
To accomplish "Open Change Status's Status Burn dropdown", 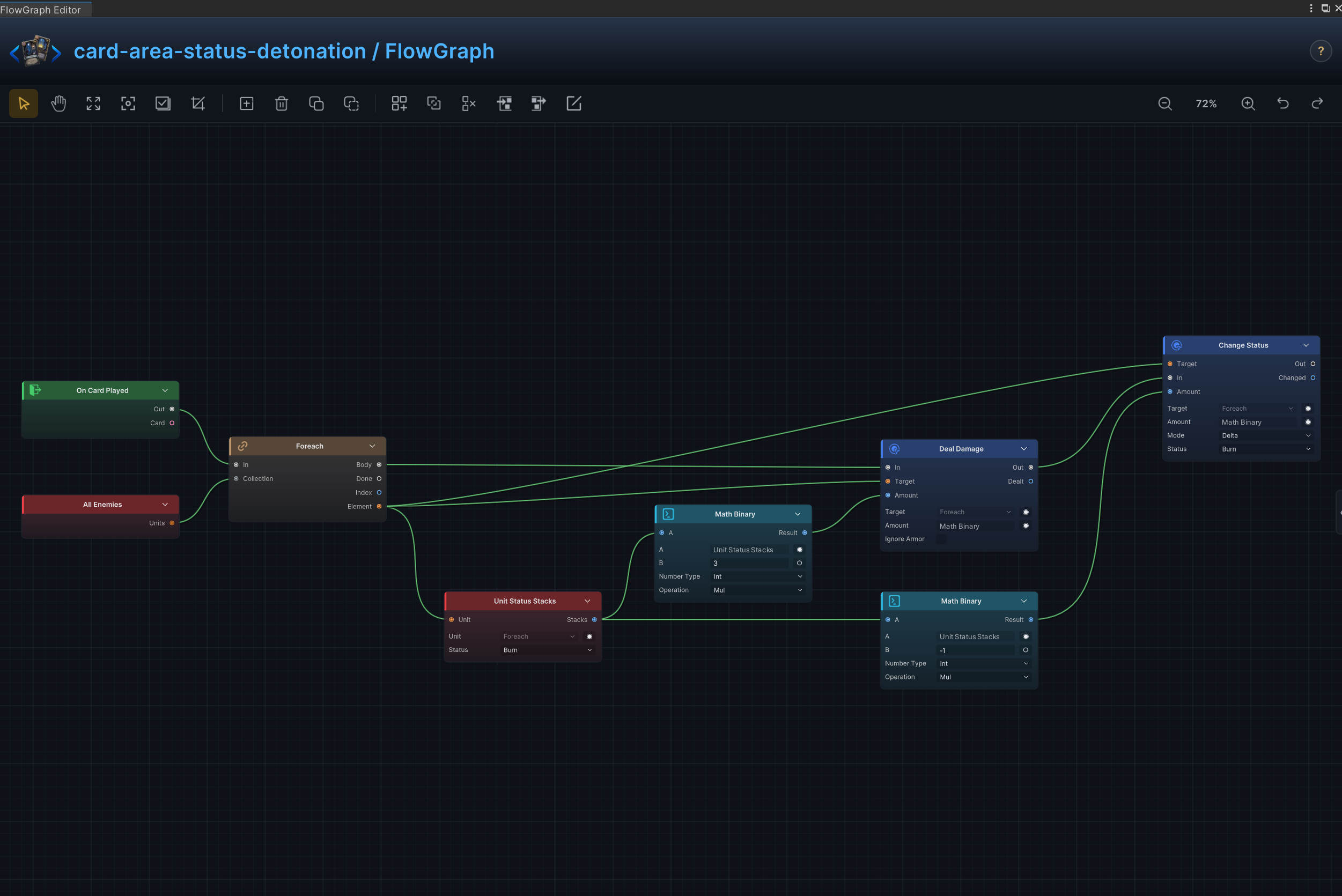I will tap(1266, 449).
